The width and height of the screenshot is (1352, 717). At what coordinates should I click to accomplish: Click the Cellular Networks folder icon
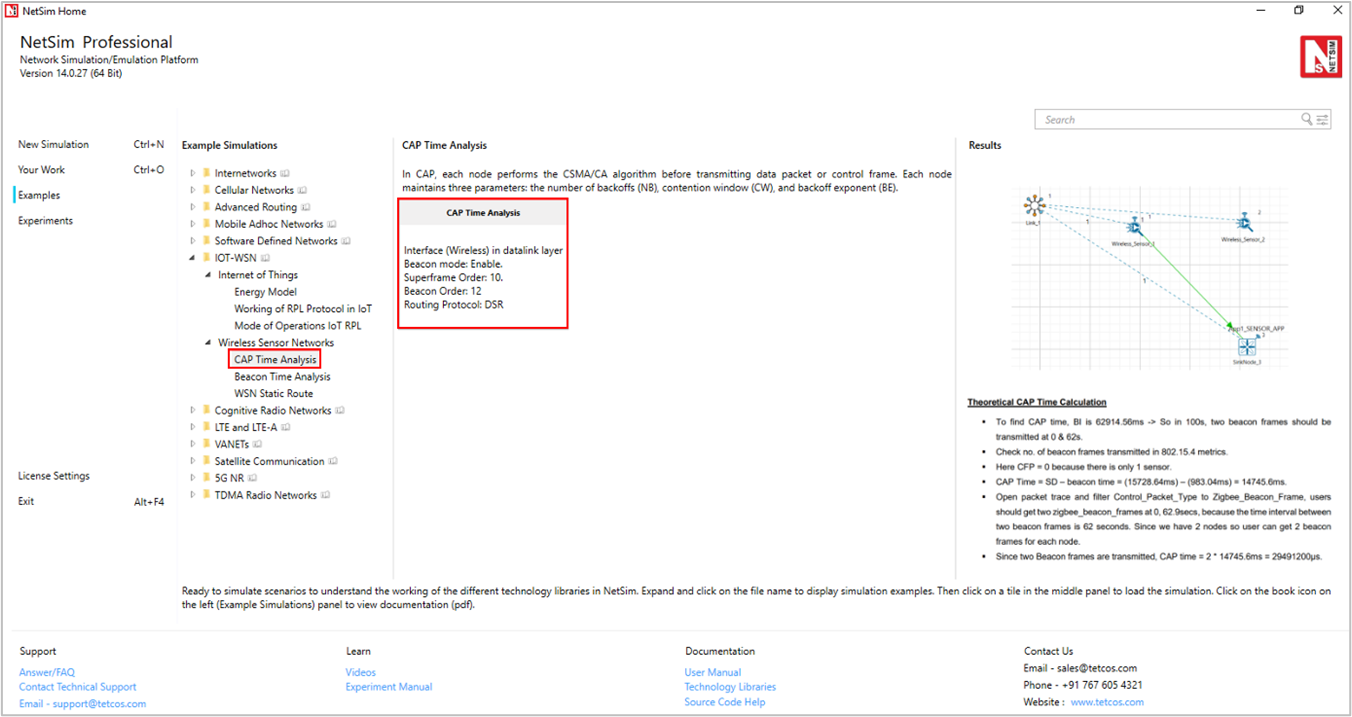[x=206, y=190]
